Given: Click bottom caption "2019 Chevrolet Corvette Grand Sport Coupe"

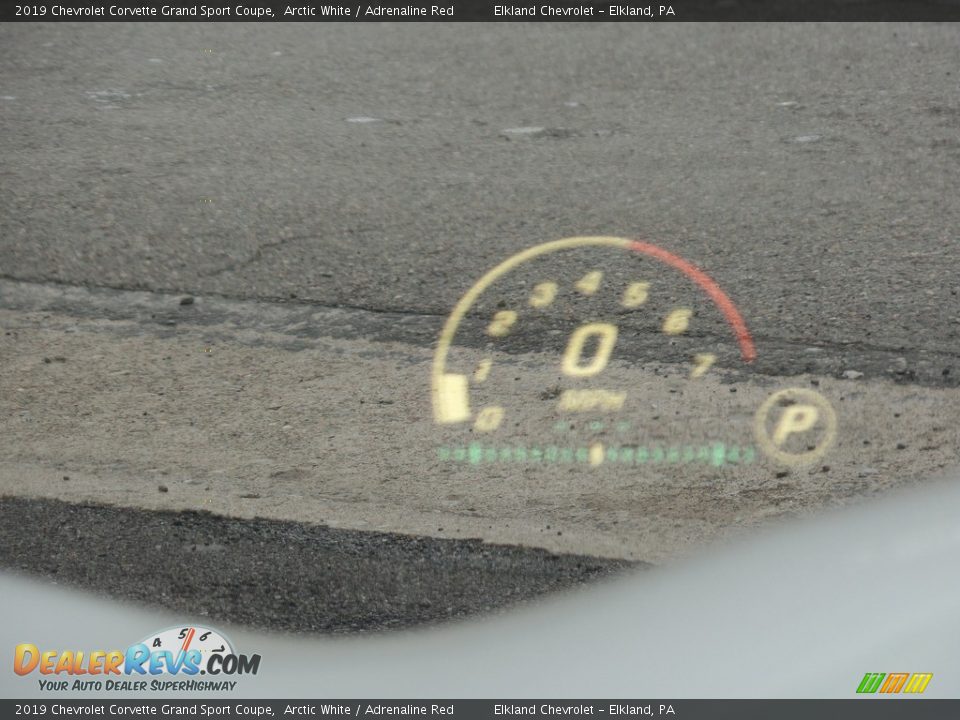Looking at the screenshot, I should coord(144,709).
